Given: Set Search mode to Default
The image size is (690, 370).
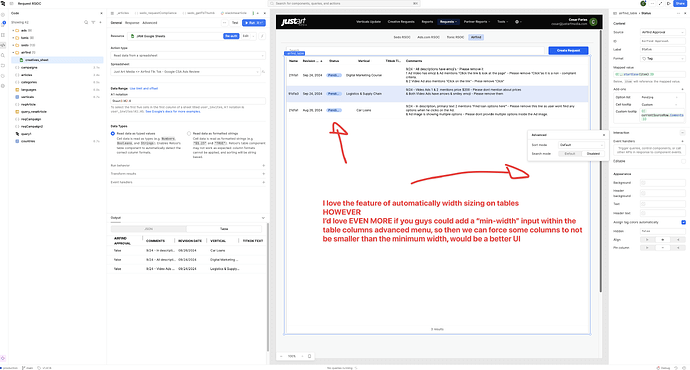Looking at the screenshot, I should [x=570, y=154].
